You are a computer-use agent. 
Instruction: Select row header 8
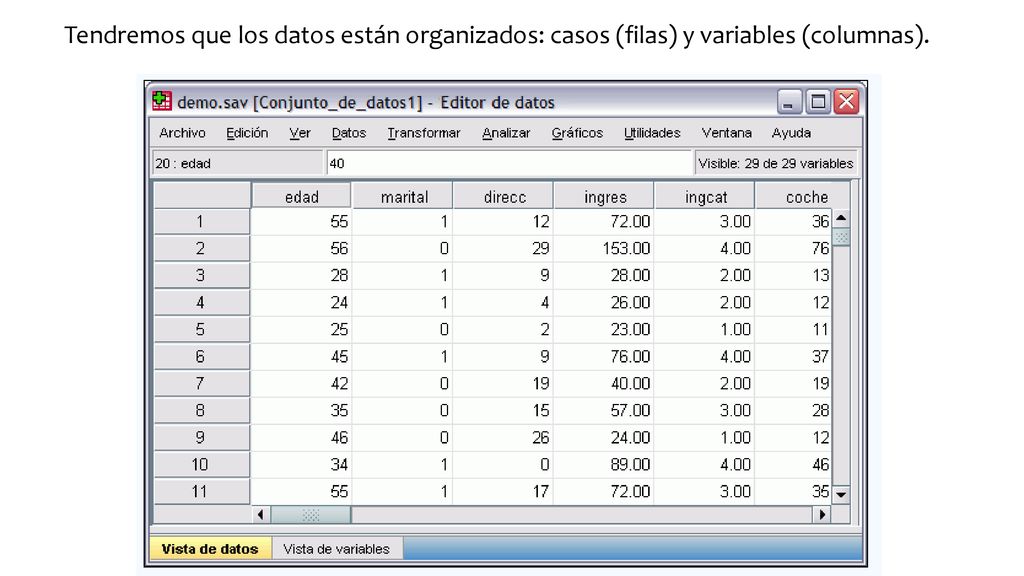coord(201,410)
